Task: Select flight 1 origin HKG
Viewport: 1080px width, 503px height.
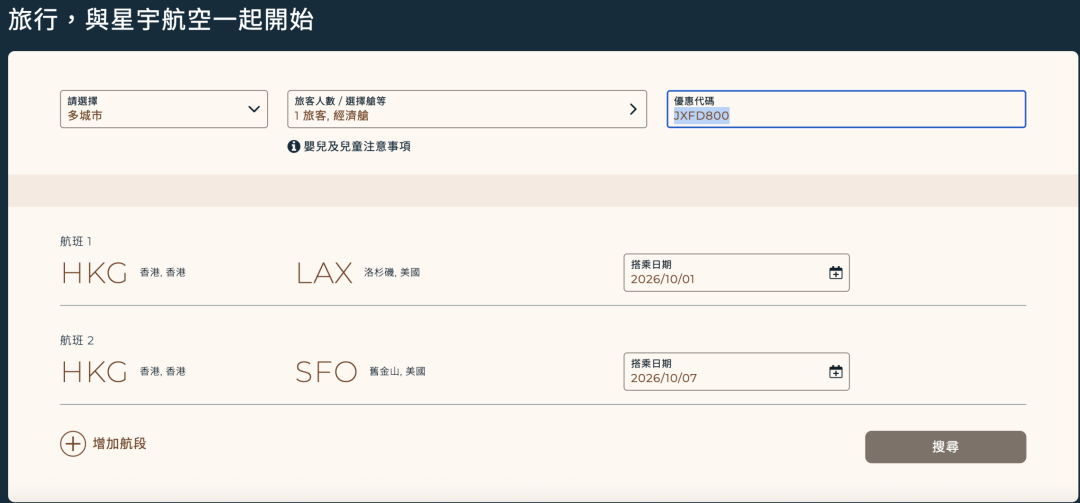Action: (94, 274)
